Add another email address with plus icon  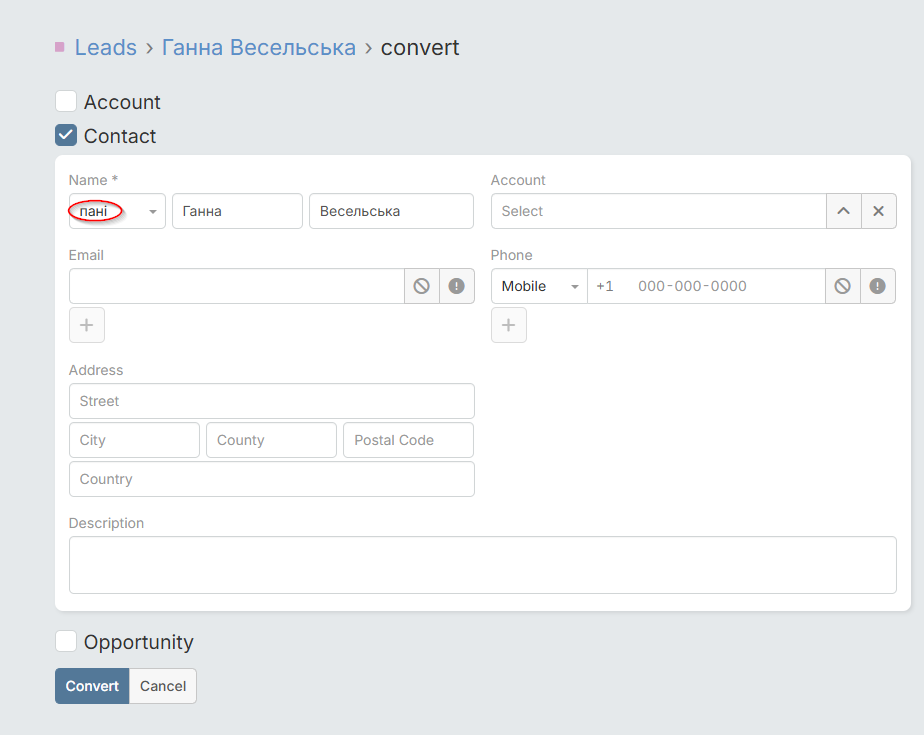tap(87, 325)
